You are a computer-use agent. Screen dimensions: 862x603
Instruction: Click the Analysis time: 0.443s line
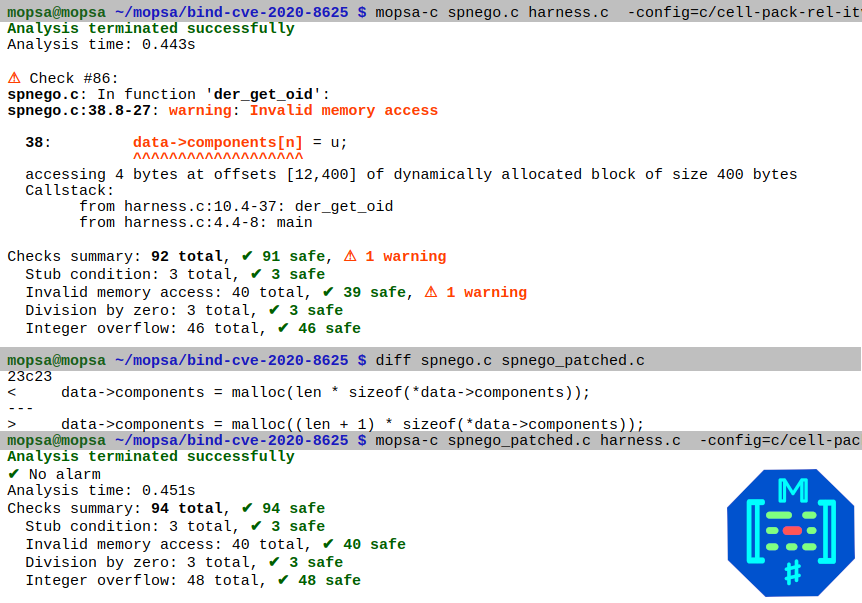point(101,45)
